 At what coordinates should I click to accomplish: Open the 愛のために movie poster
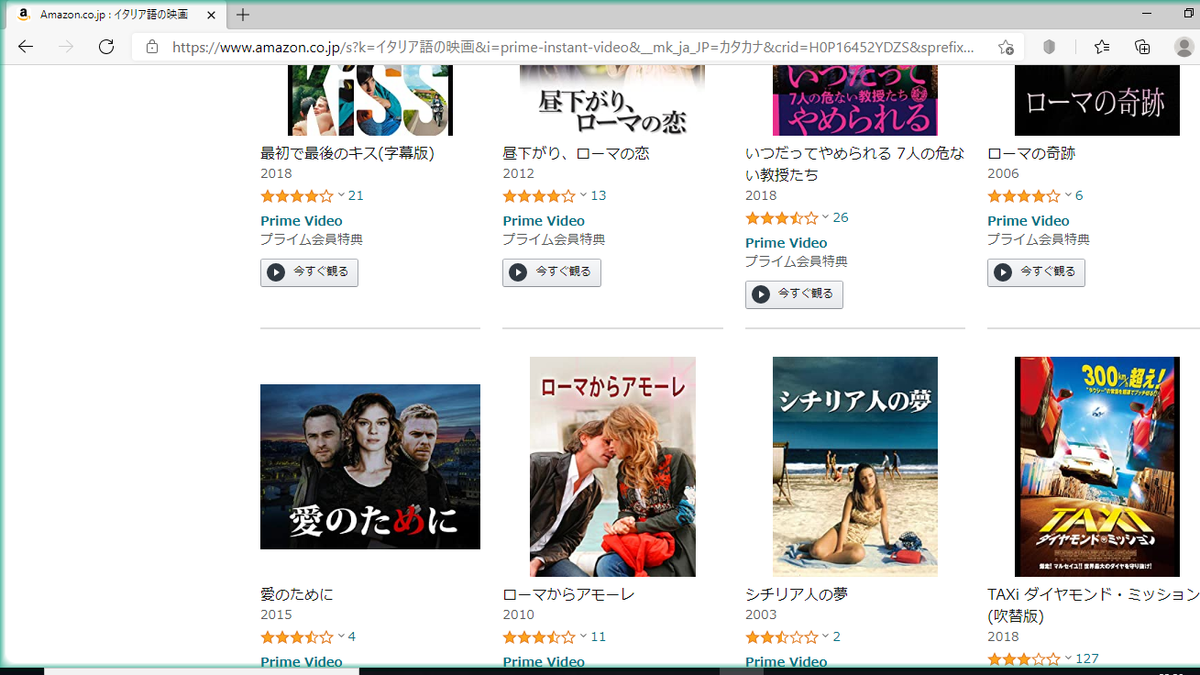point(370,466)
